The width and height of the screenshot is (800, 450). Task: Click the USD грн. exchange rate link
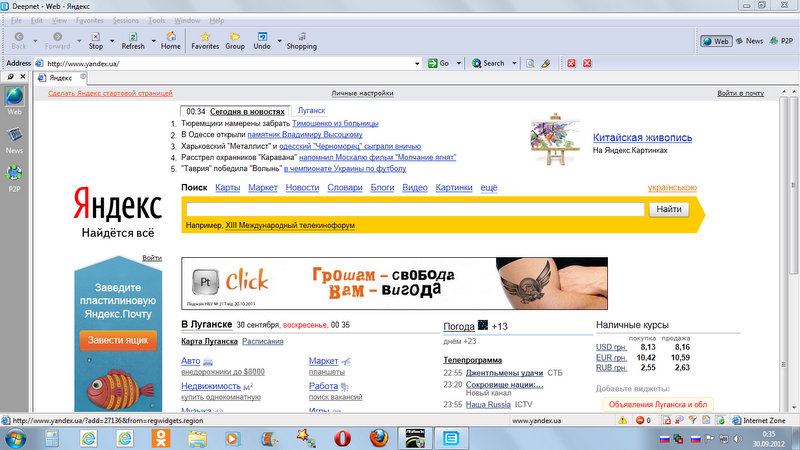coord(611,347)
